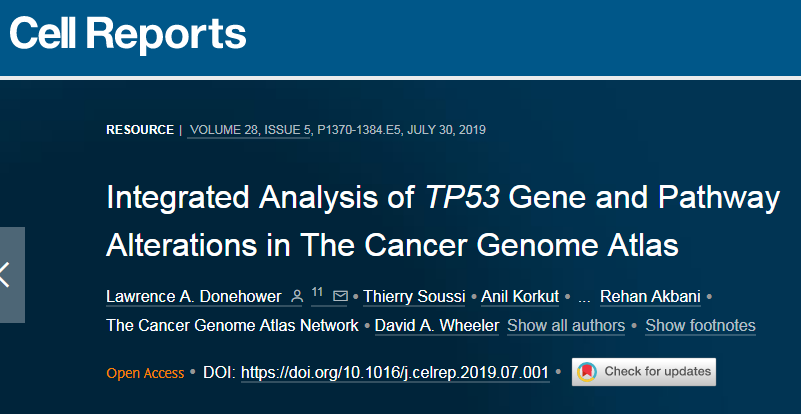Image resolution: width=801 pixels, height=414 pixels.
Task: Open author David A. Wheeler
Action: point(437,326)
